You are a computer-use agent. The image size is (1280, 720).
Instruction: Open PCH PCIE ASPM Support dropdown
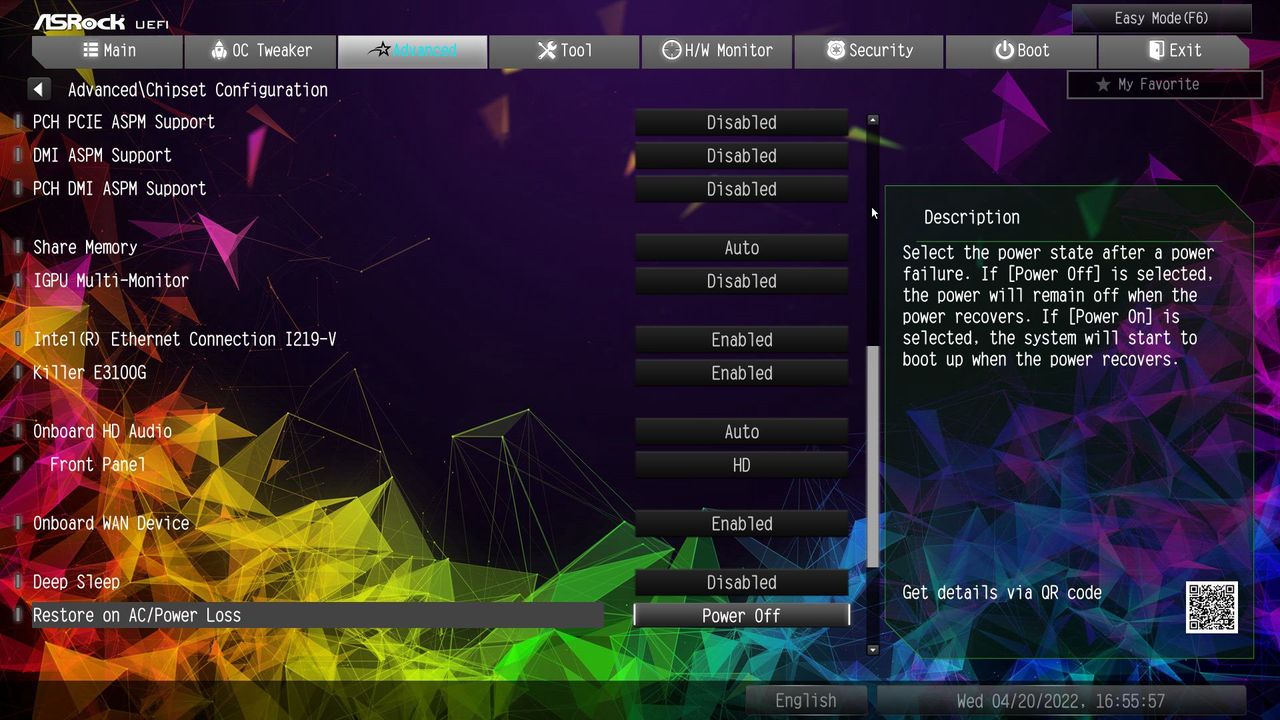742,123
